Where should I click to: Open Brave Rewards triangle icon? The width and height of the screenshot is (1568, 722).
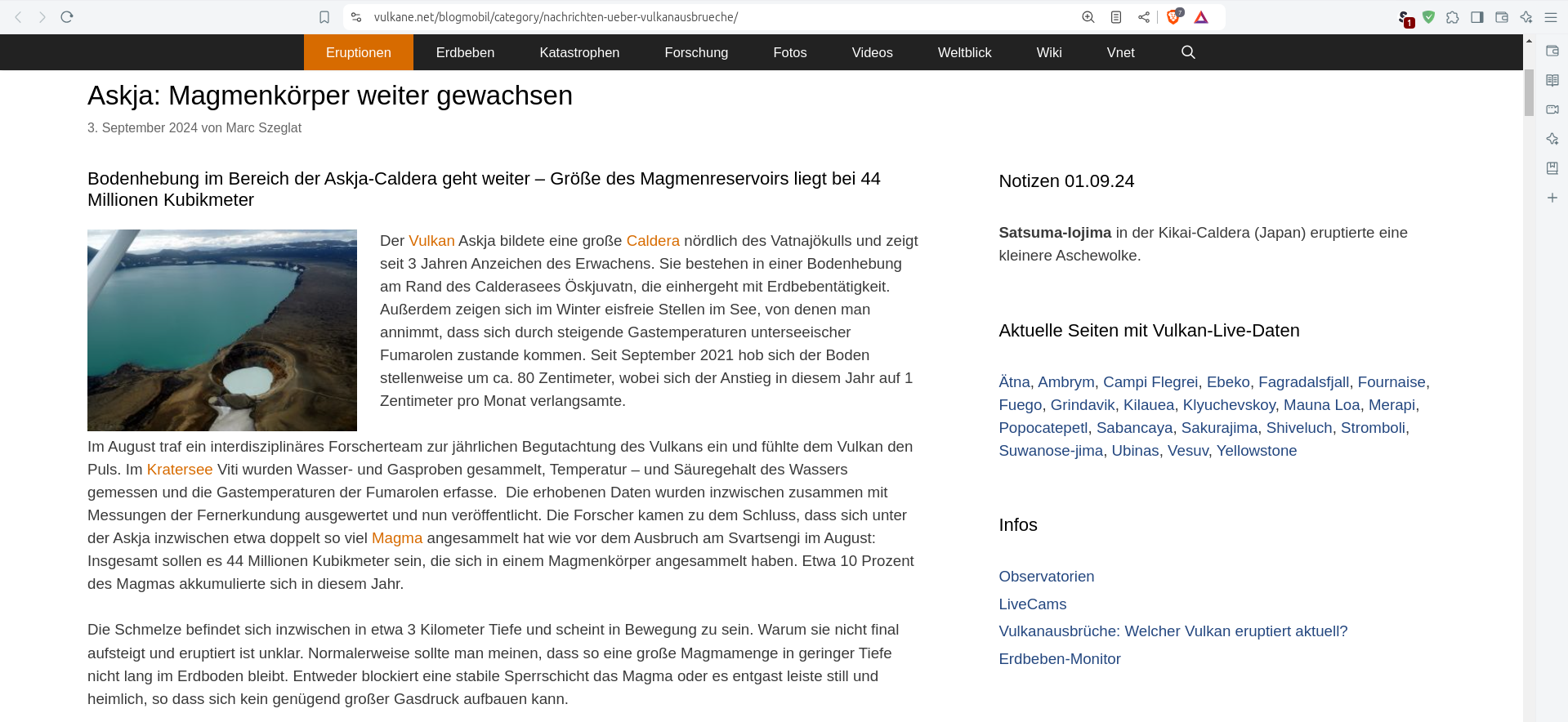tap(1201, 17)
